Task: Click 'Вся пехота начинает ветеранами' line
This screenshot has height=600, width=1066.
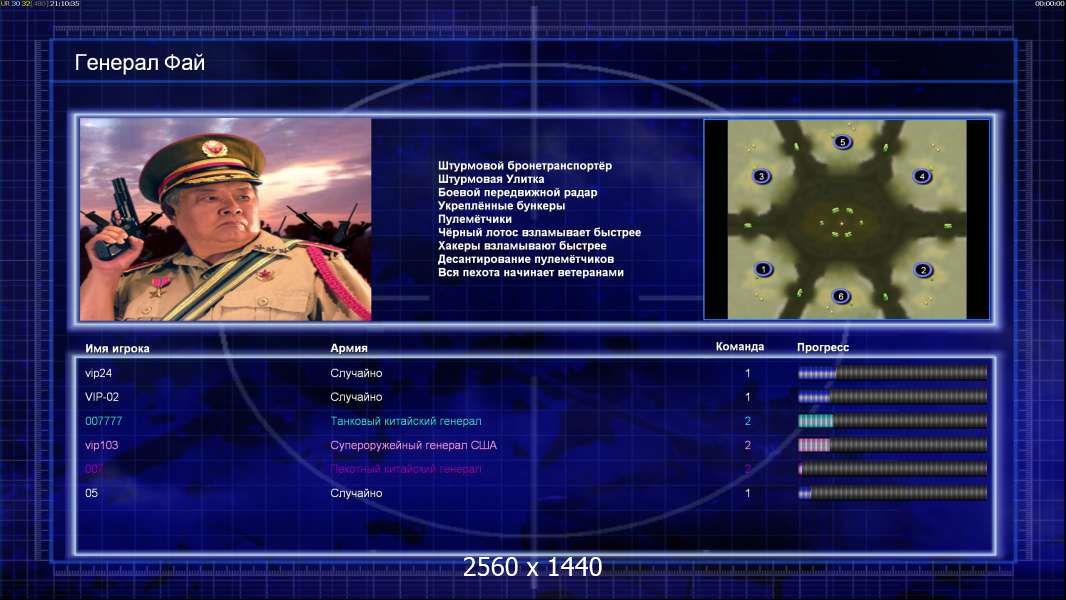Action: tap(530, 272)
